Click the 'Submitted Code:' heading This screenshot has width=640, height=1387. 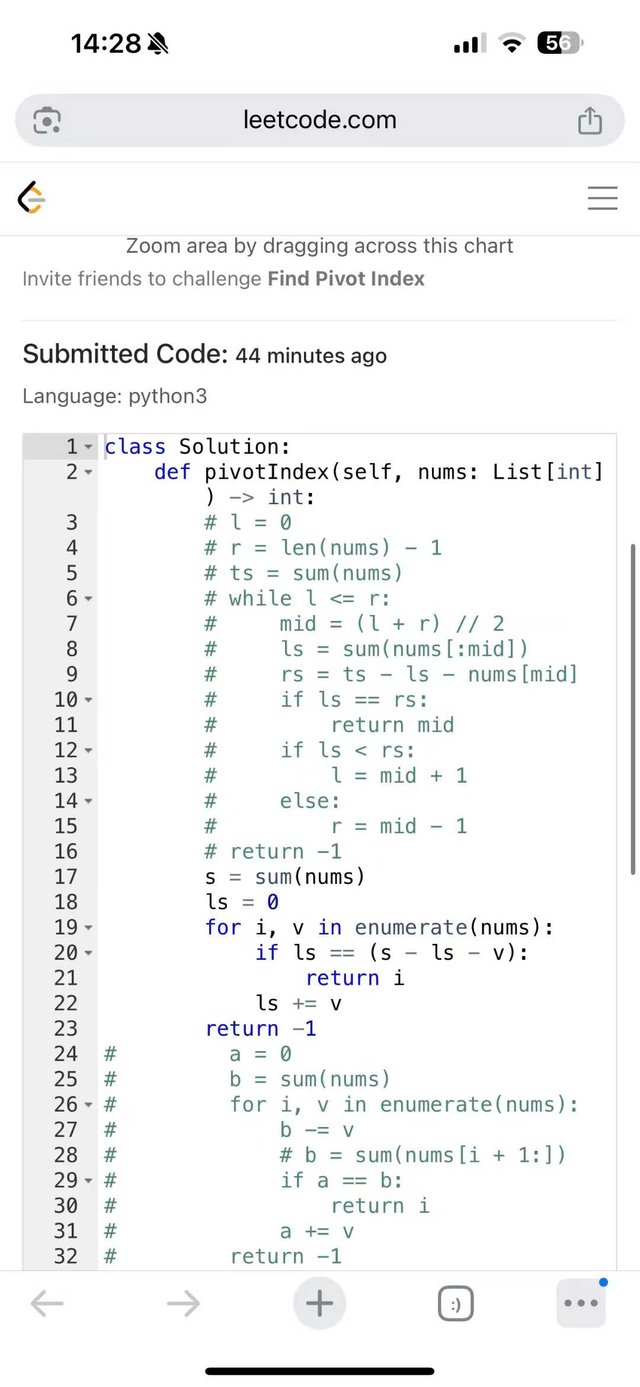[126, 354]
